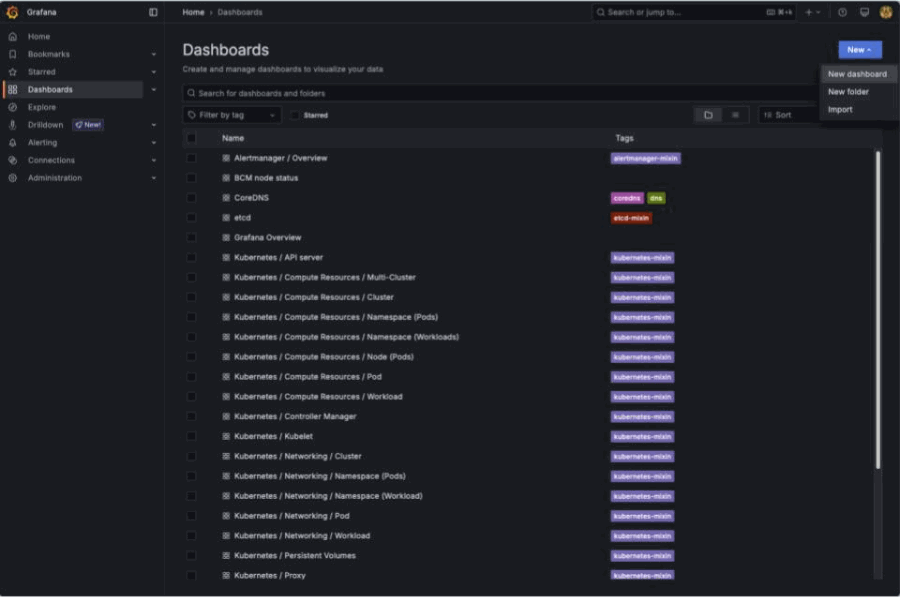Tick the checkbox for CoreDNS dashboard
Viewport: 900px width, 598px height.
(191, 198)
